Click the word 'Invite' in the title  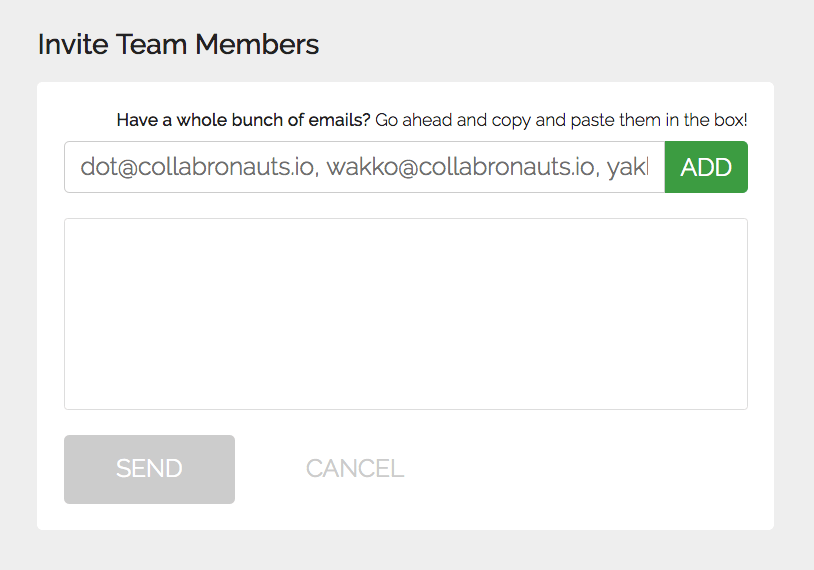73,44
